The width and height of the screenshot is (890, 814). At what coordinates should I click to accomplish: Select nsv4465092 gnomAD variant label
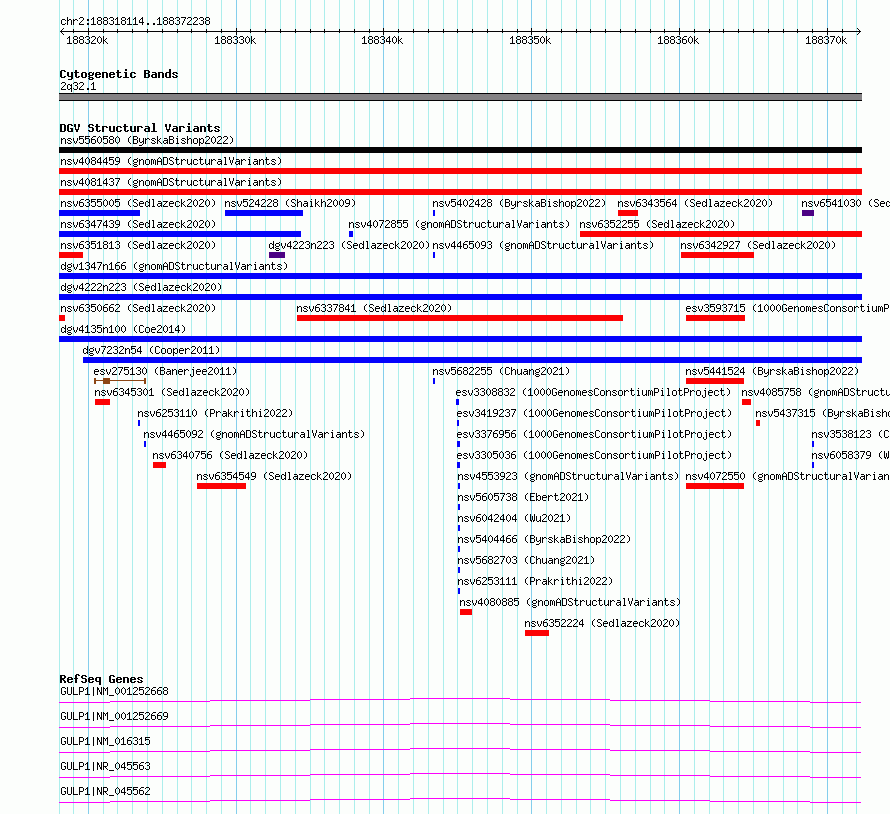click(254, 434)
